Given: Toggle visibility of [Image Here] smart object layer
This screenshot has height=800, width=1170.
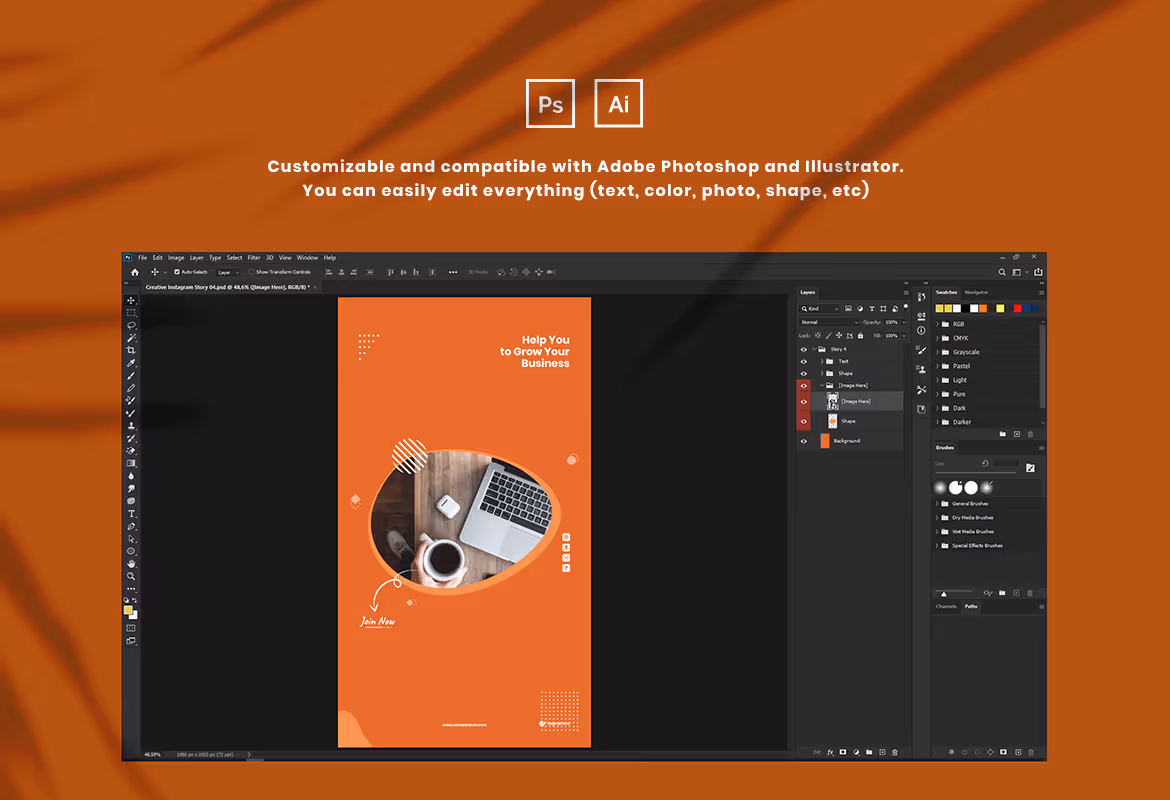Looking at the screenshot, I should click(x=804, y=401).
